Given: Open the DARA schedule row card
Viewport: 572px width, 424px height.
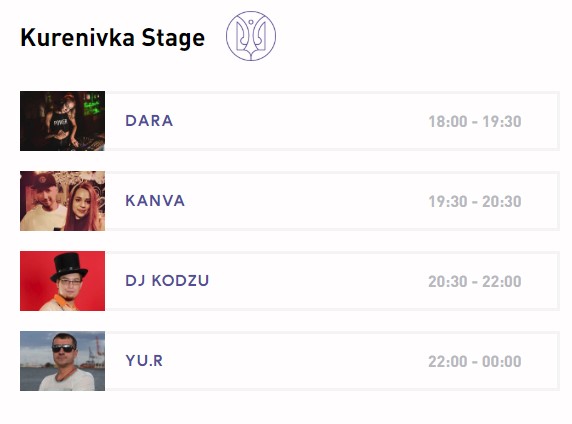Looking at the screenshot, I should pos(290,121).
